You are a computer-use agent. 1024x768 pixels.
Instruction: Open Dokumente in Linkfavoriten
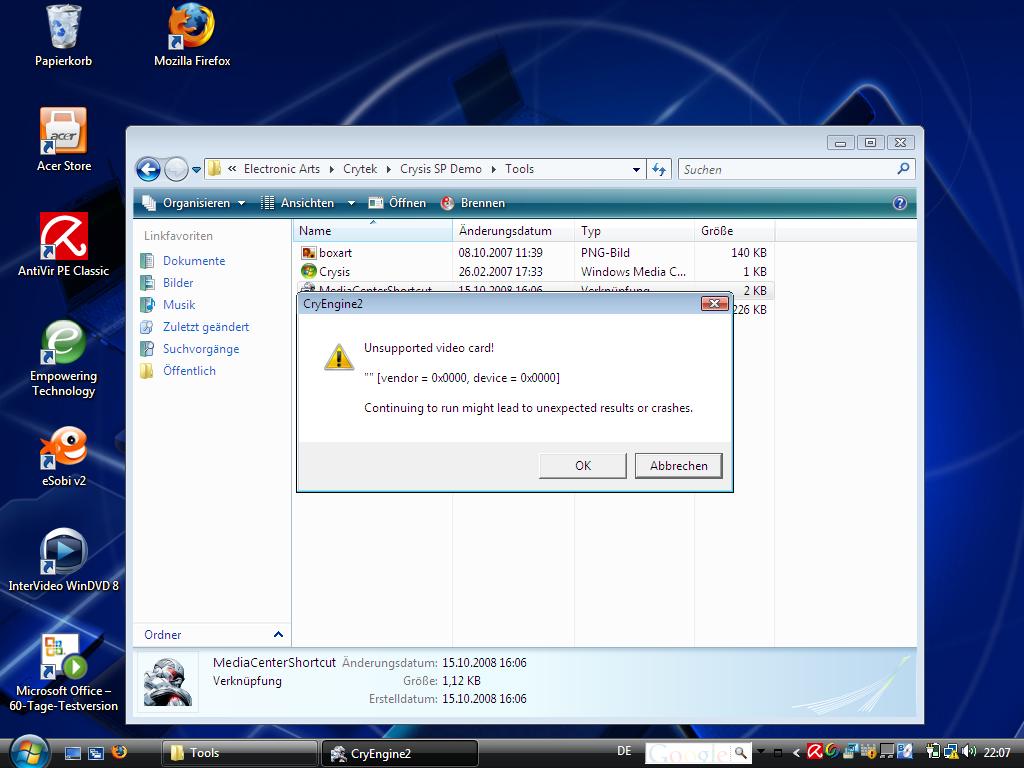(x=184, y=261)
